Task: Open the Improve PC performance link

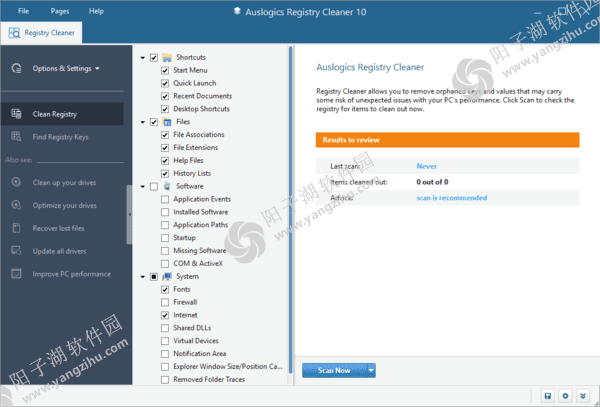Action: (72, 274)
